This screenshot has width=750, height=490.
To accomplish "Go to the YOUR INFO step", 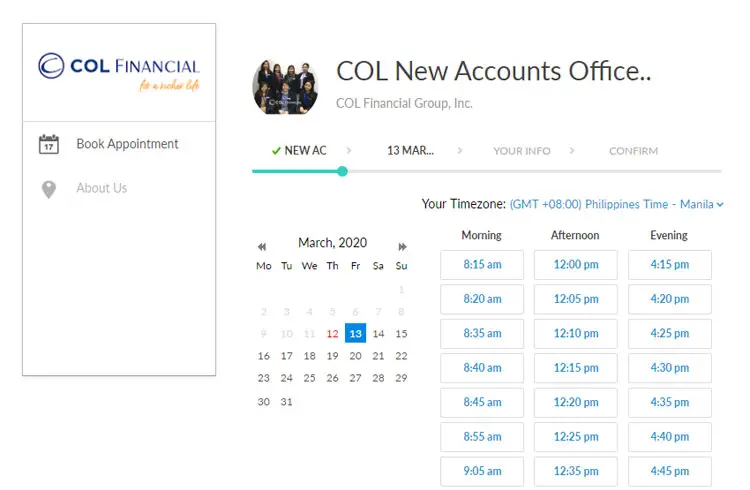I will tap(522, 151).
